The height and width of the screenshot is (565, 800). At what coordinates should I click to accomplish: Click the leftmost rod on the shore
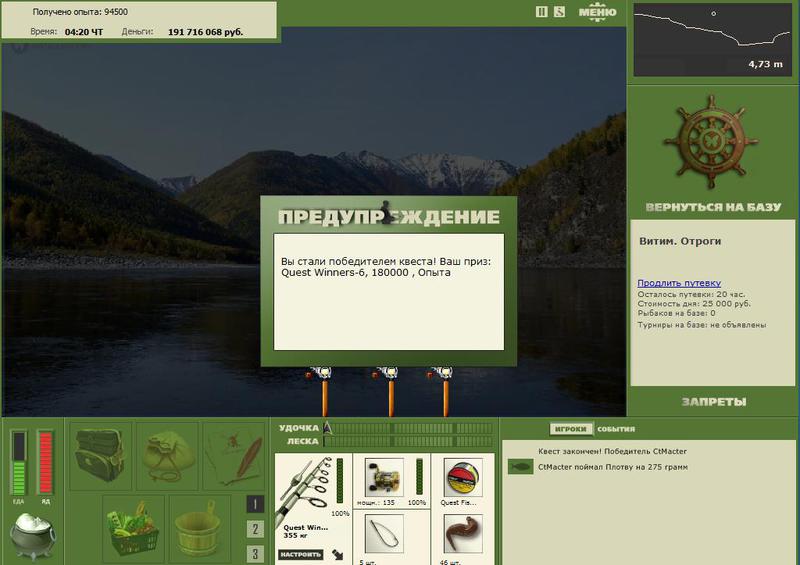323,390
